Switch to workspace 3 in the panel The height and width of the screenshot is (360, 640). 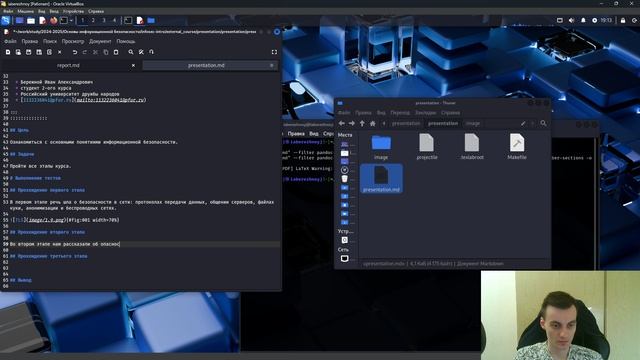[104, 20]
